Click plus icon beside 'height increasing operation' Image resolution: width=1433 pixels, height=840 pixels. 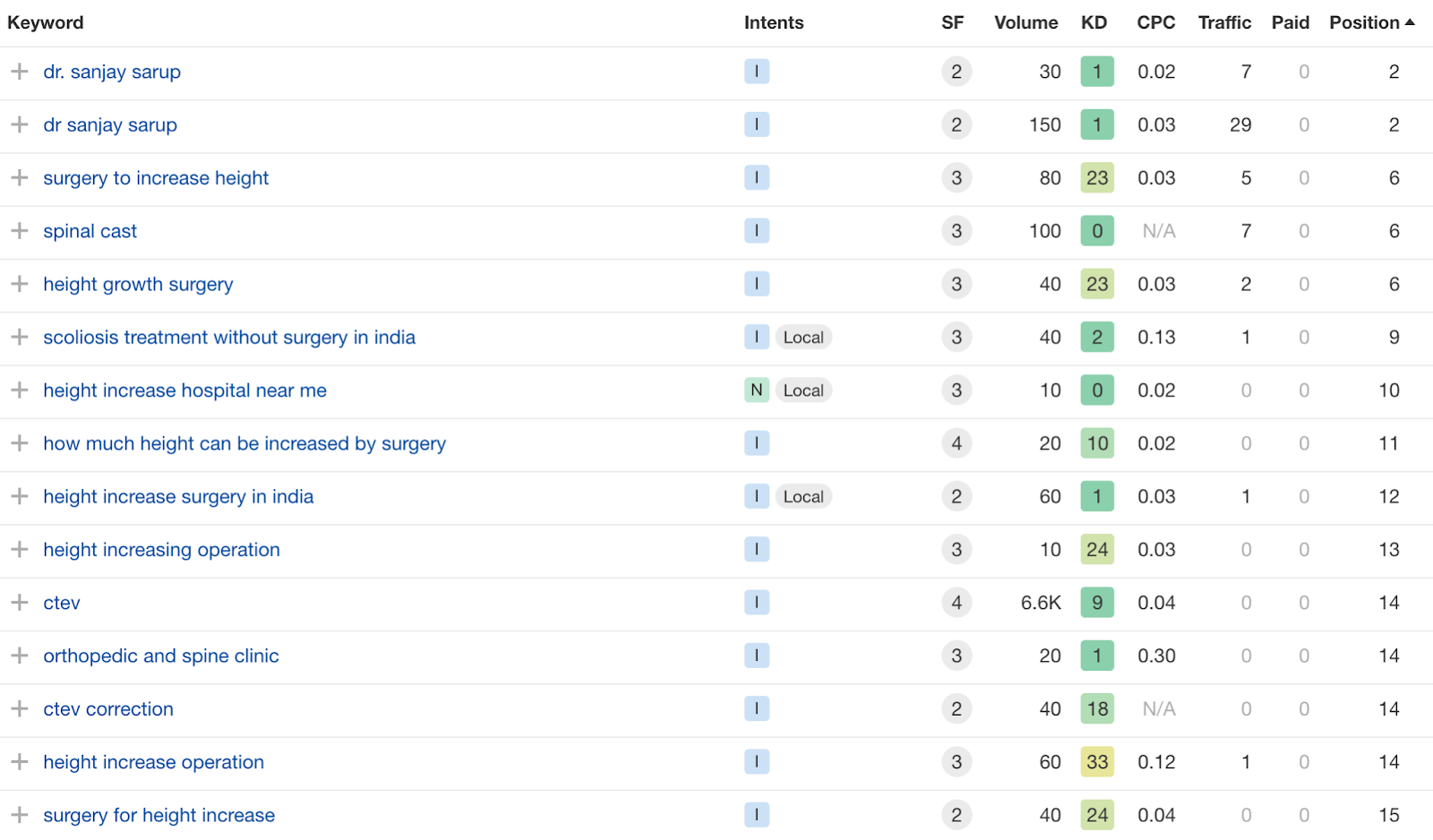click(x=20, y=550)
